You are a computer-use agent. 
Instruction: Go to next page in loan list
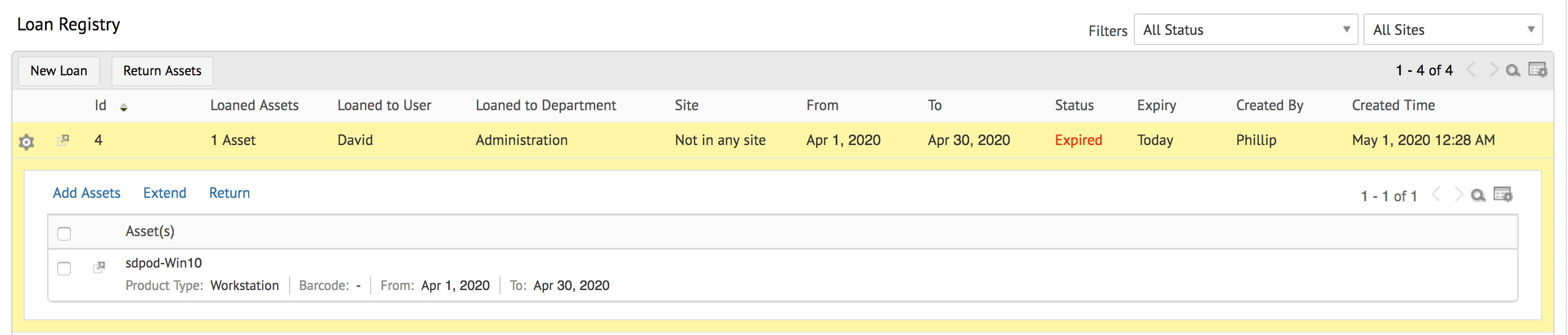pos(1493,70)
